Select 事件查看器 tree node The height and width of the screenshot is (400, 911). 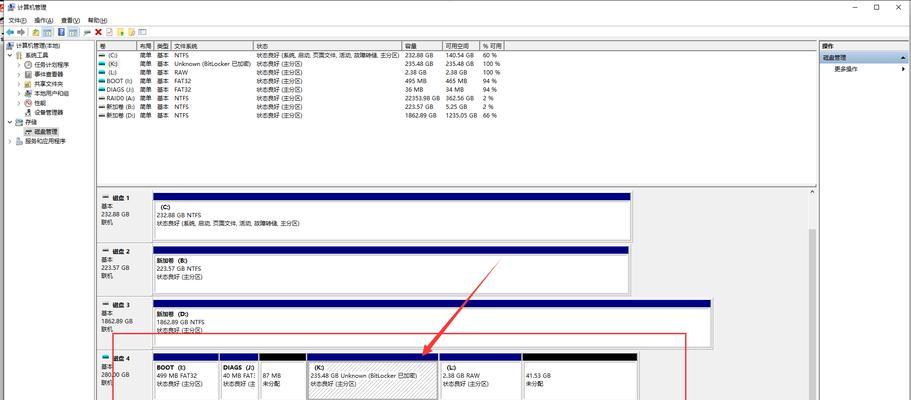(x=48, y=74)
